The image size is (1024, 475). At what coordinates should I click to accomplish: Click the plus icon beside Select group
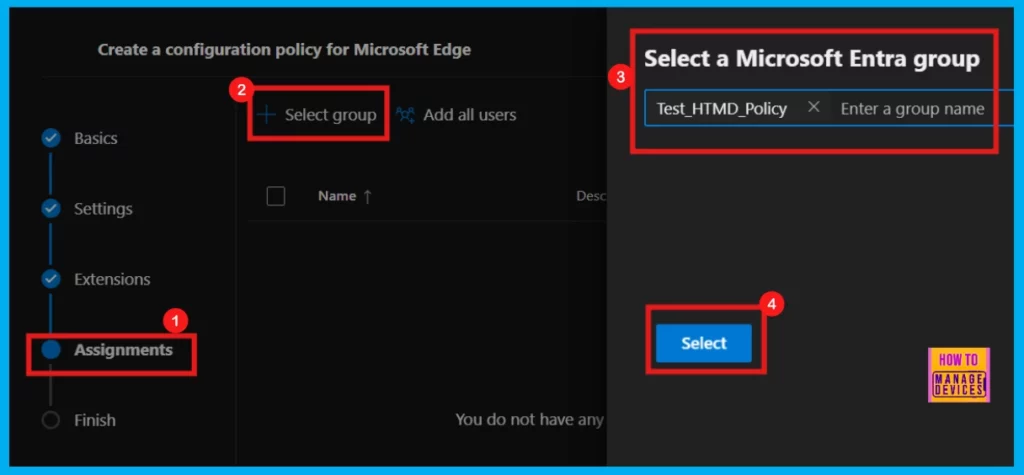[265, 115]
